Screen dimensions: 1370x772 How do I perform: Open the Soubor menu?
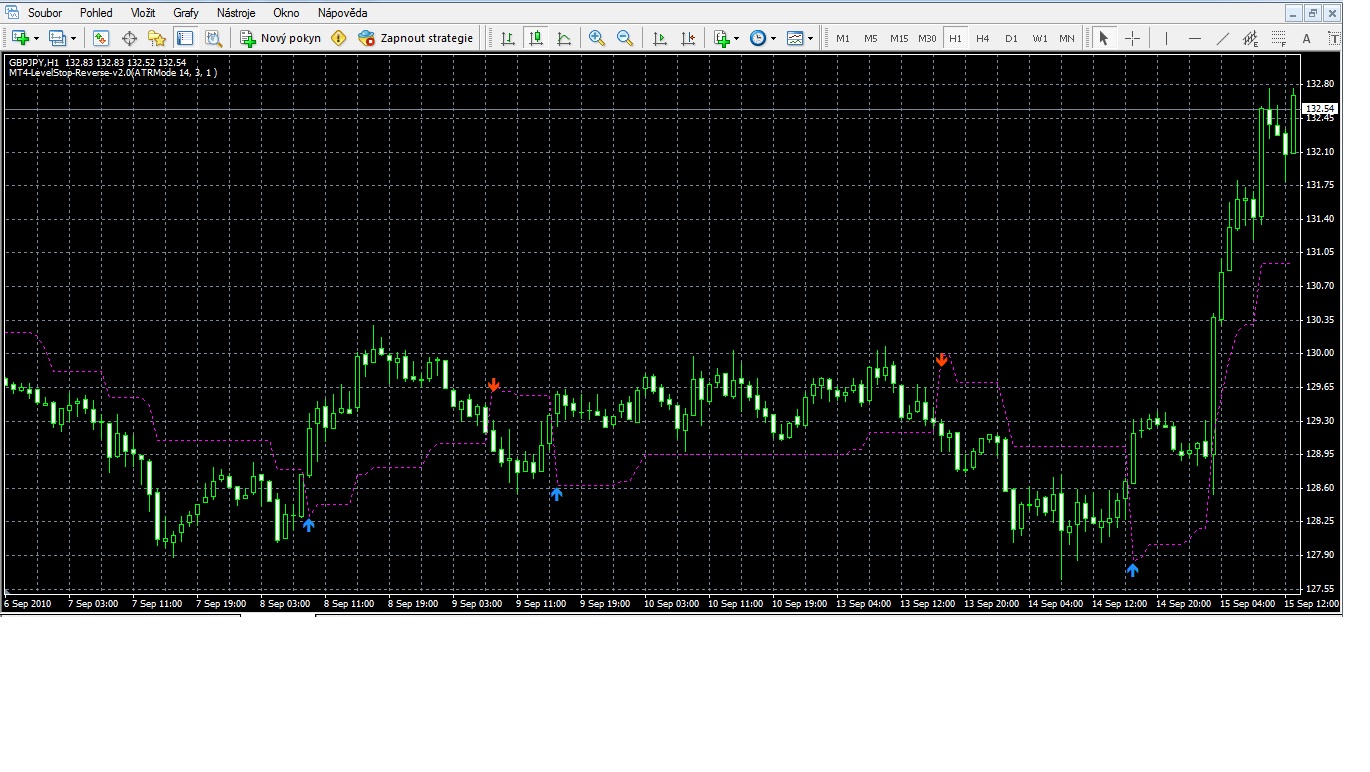[45, 13]
